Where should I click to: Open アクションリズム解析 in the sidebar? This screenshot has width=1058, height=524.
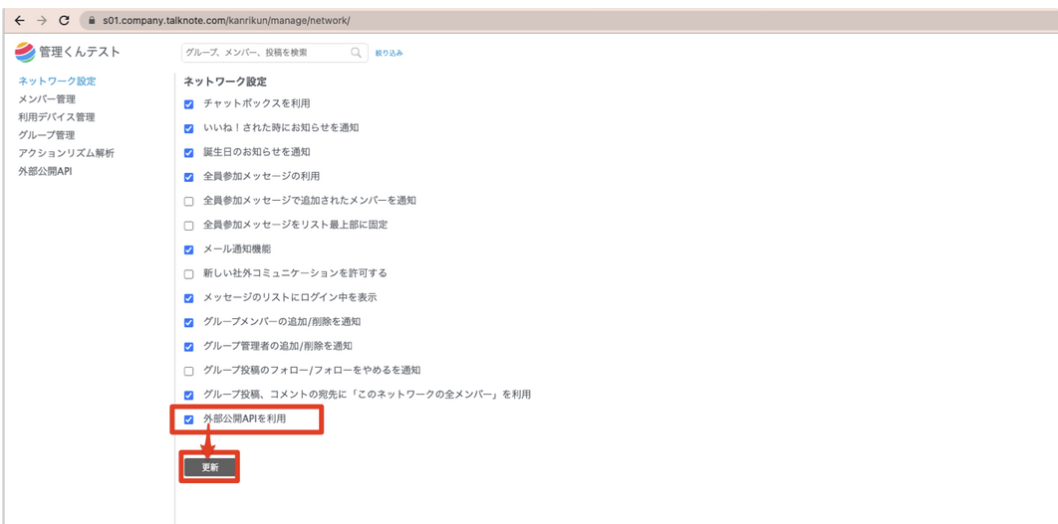(66, 153)
